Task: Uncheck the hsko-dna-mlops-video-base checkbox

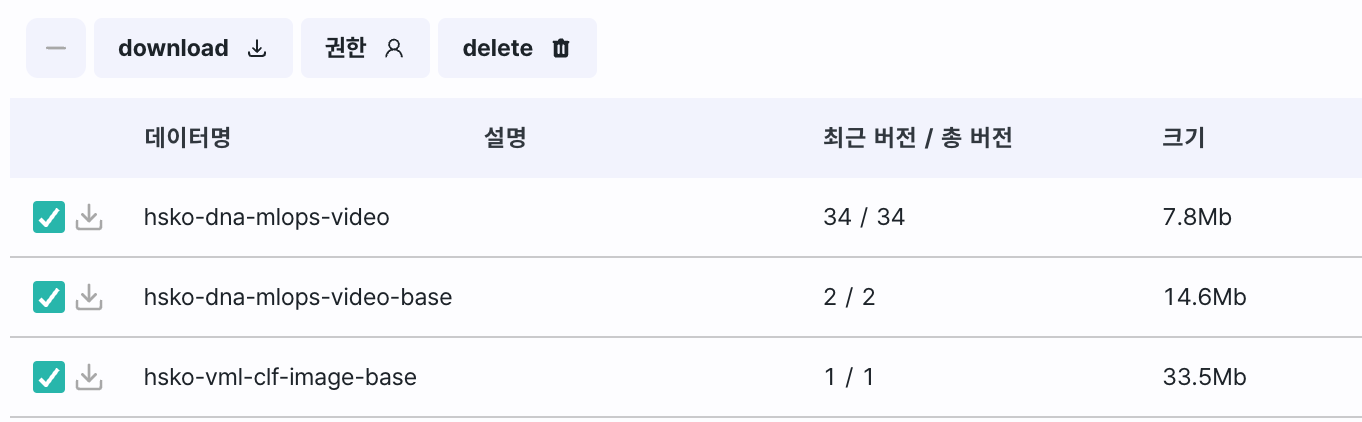Action: click(x=49, y=297)
